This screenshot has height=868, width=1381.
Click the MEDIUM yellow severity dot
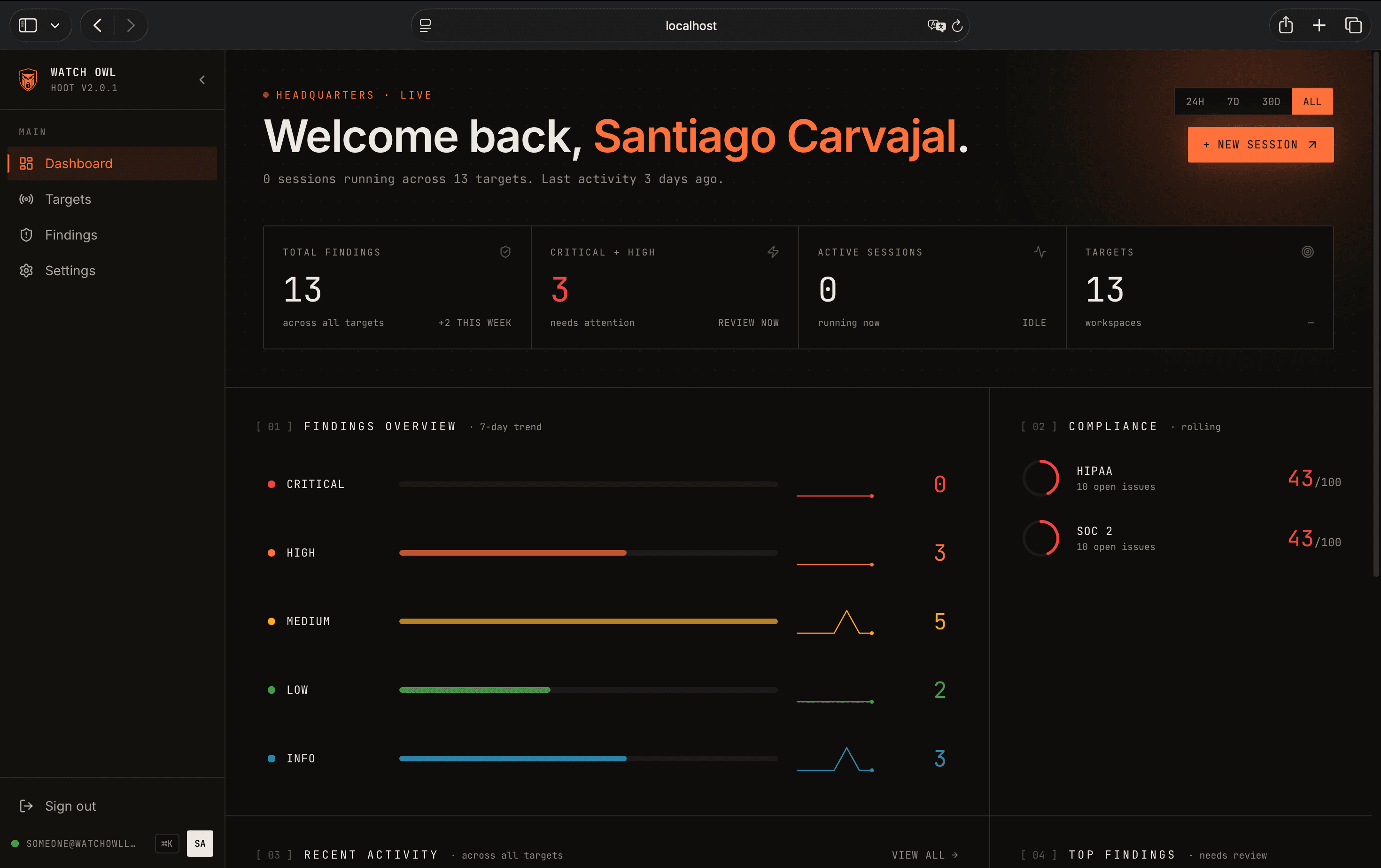[272, 621]
